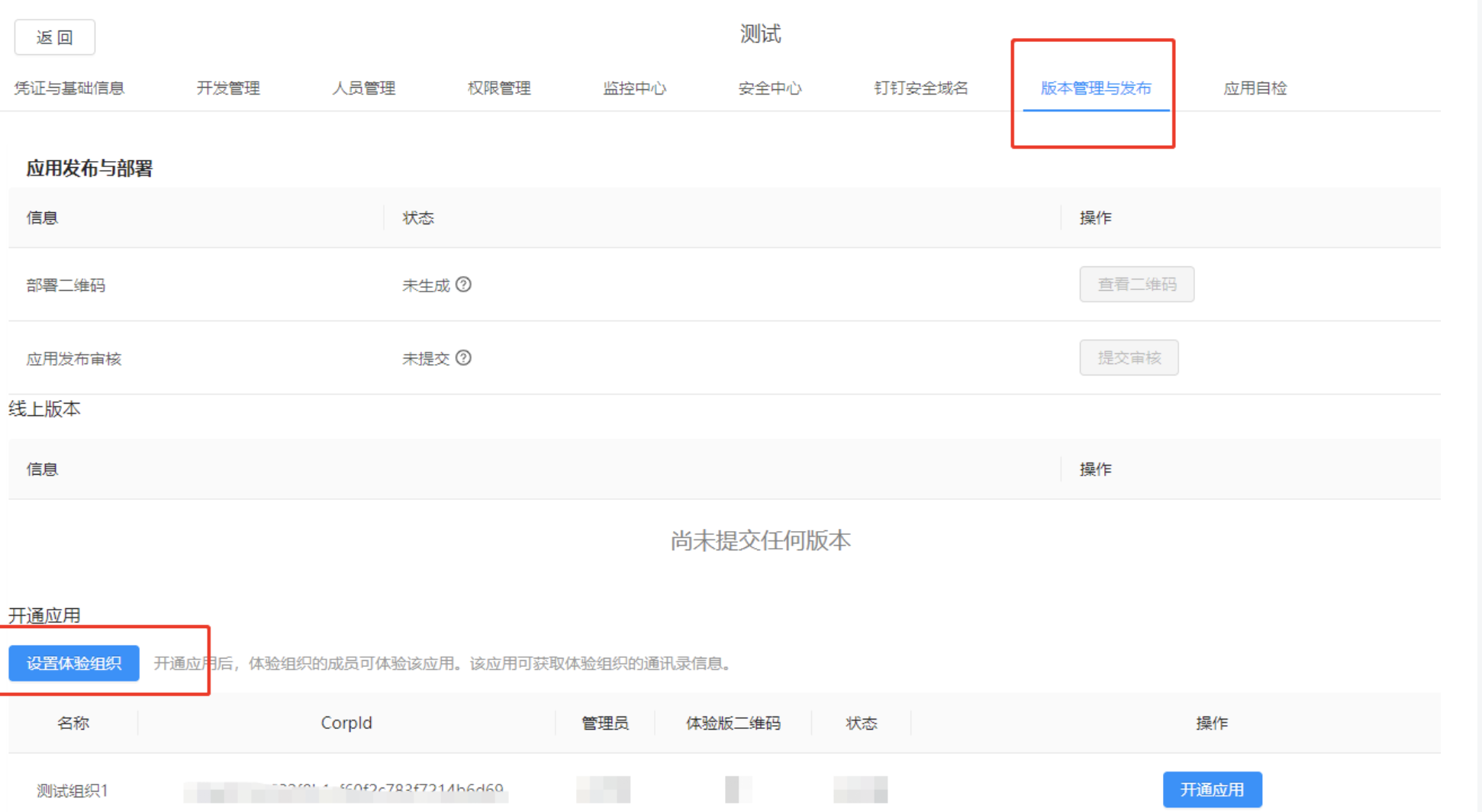1482x812 pixels.
Task: Open the 监控中心 tab
Action: click(635, 88)
